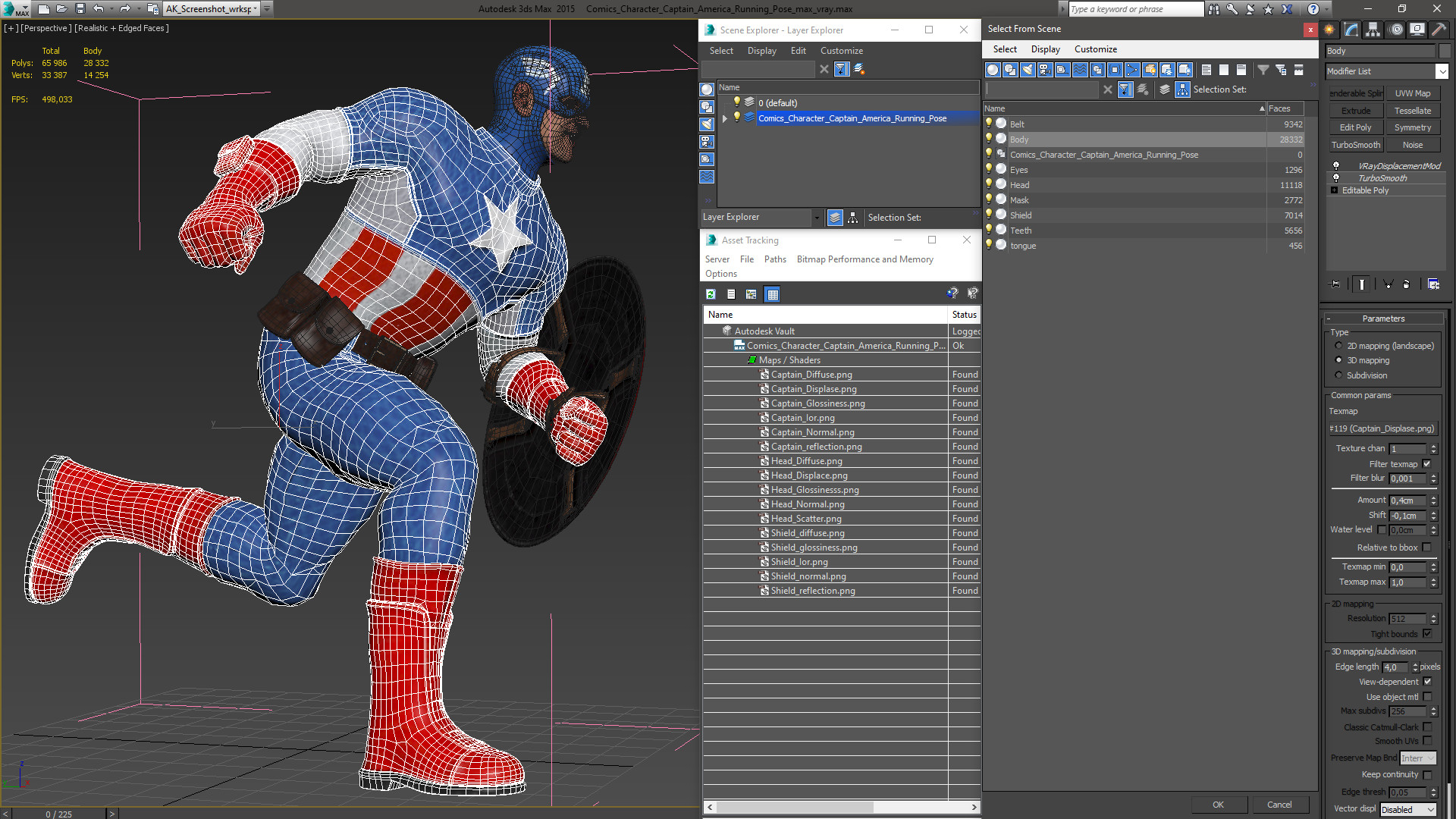
Task: Click Configure Modifier Sets icon under stack
Action: tap(1433, 284)
